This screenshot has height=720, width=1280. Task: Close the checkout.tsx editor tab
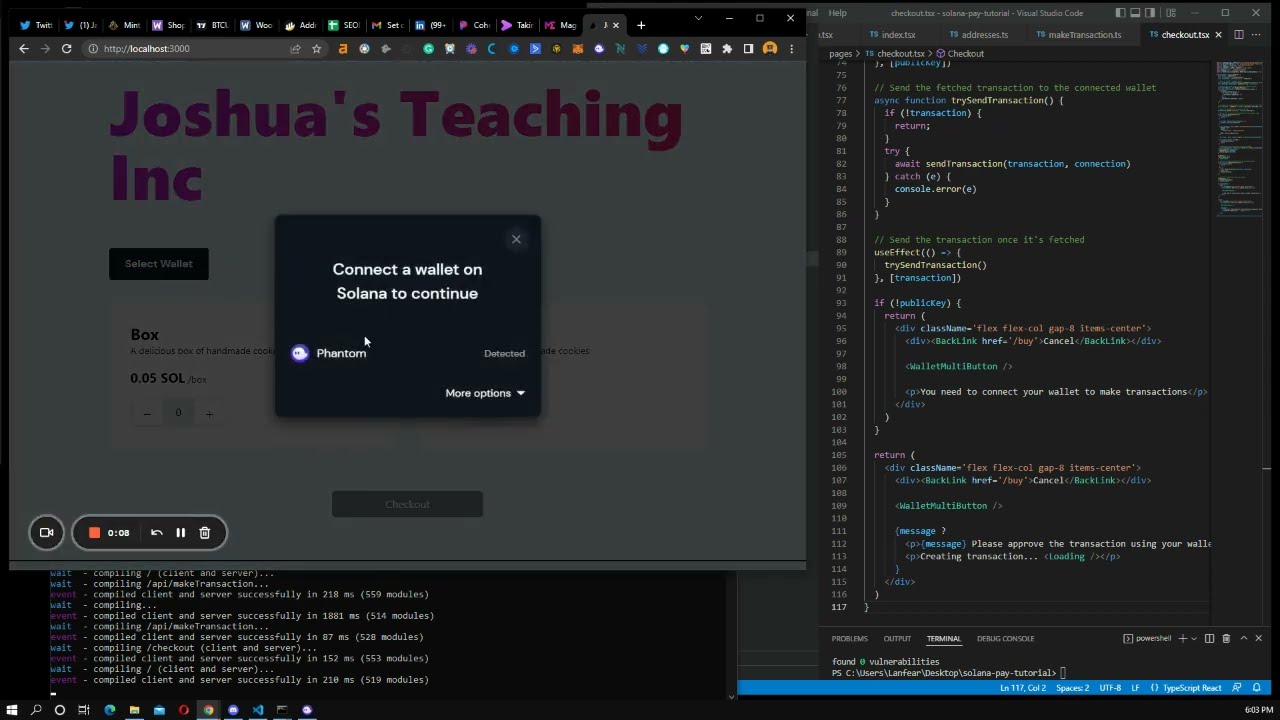[1218, 35]
